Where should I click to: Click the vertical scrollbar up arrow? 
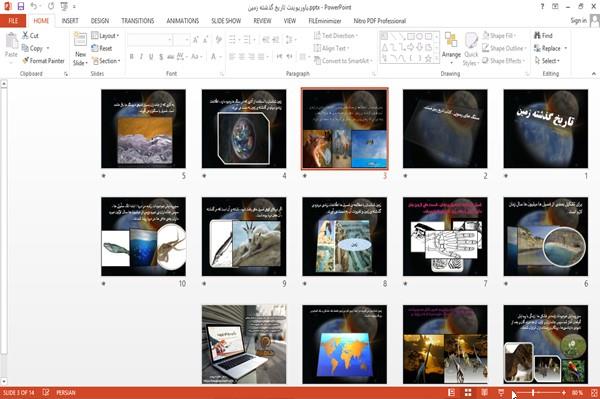pos(4,83)
